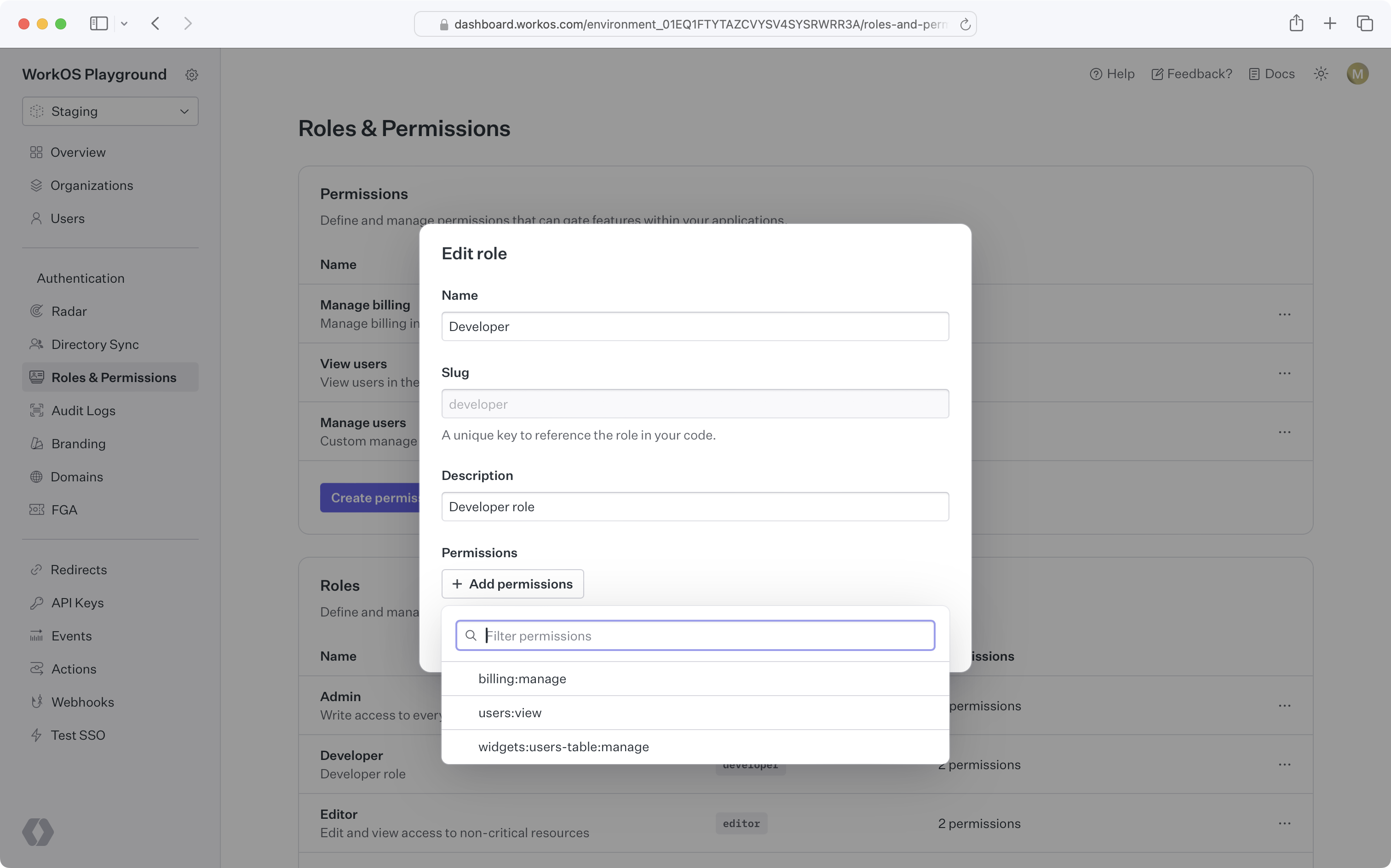Open the Docs page

click(1271, 73)
